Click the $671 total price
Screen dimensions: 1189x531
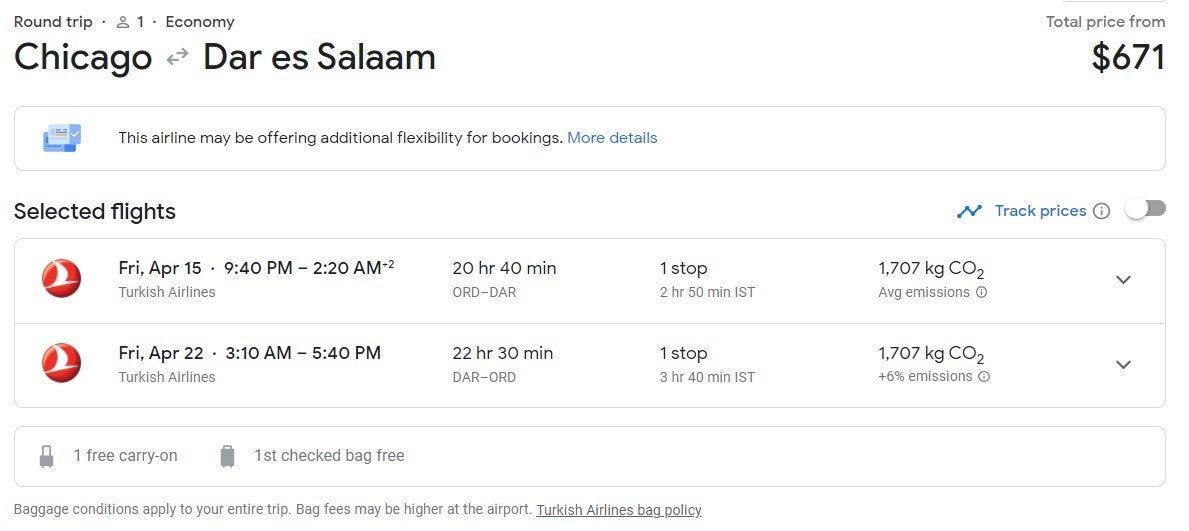[1128, 57]
